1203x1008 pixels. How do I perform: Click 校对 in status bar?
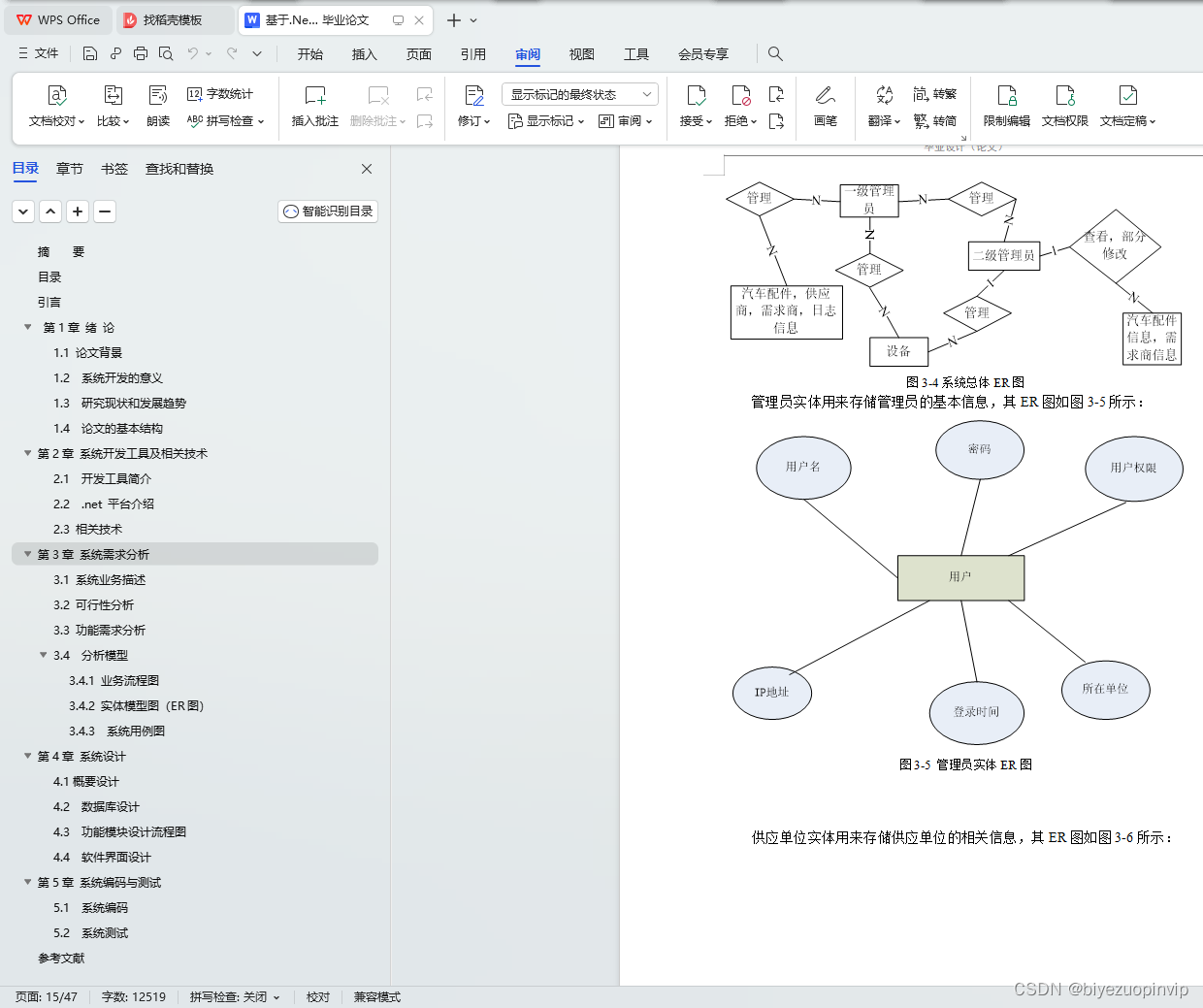(x=318, y=996)
